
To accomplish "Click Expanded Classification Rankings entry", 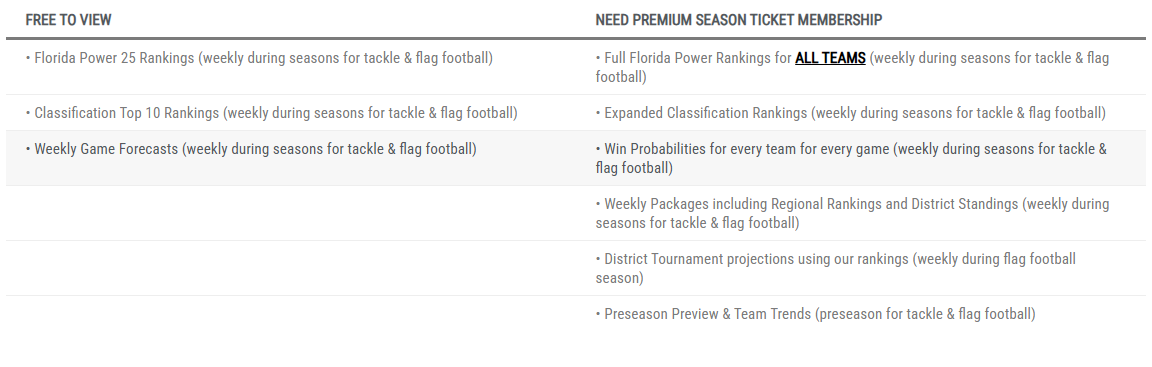I will point(851,113).
